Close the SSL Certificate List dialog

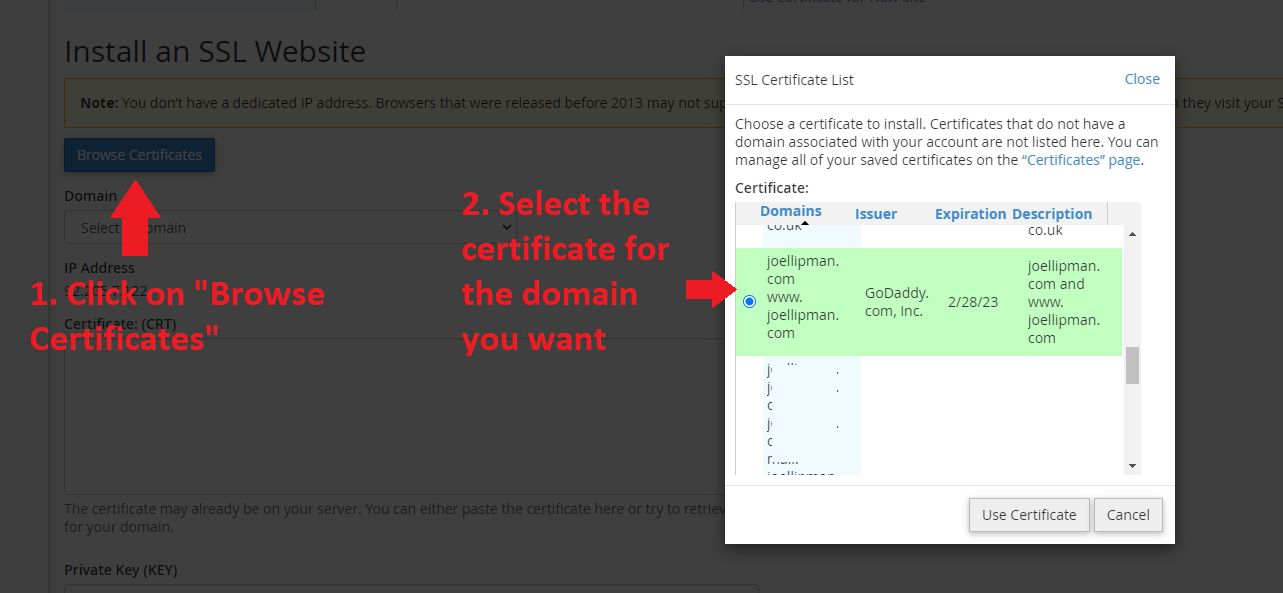(1141, 79)
